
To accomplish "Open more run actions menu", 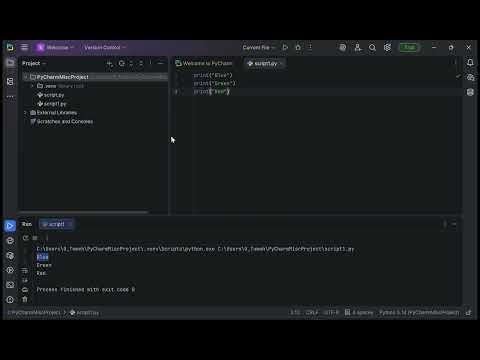I will (x=310, y=47).
